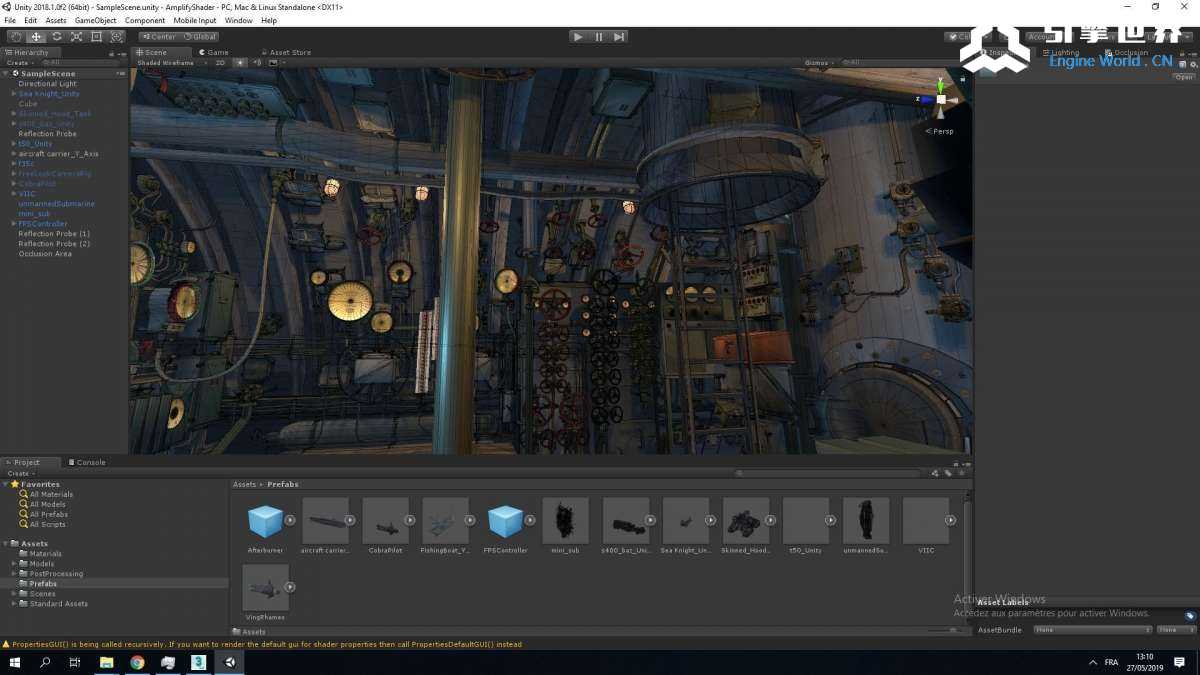Expand the PostProcessing folder
This screenshot has width=1200, height=675.
tap(14, 574)
